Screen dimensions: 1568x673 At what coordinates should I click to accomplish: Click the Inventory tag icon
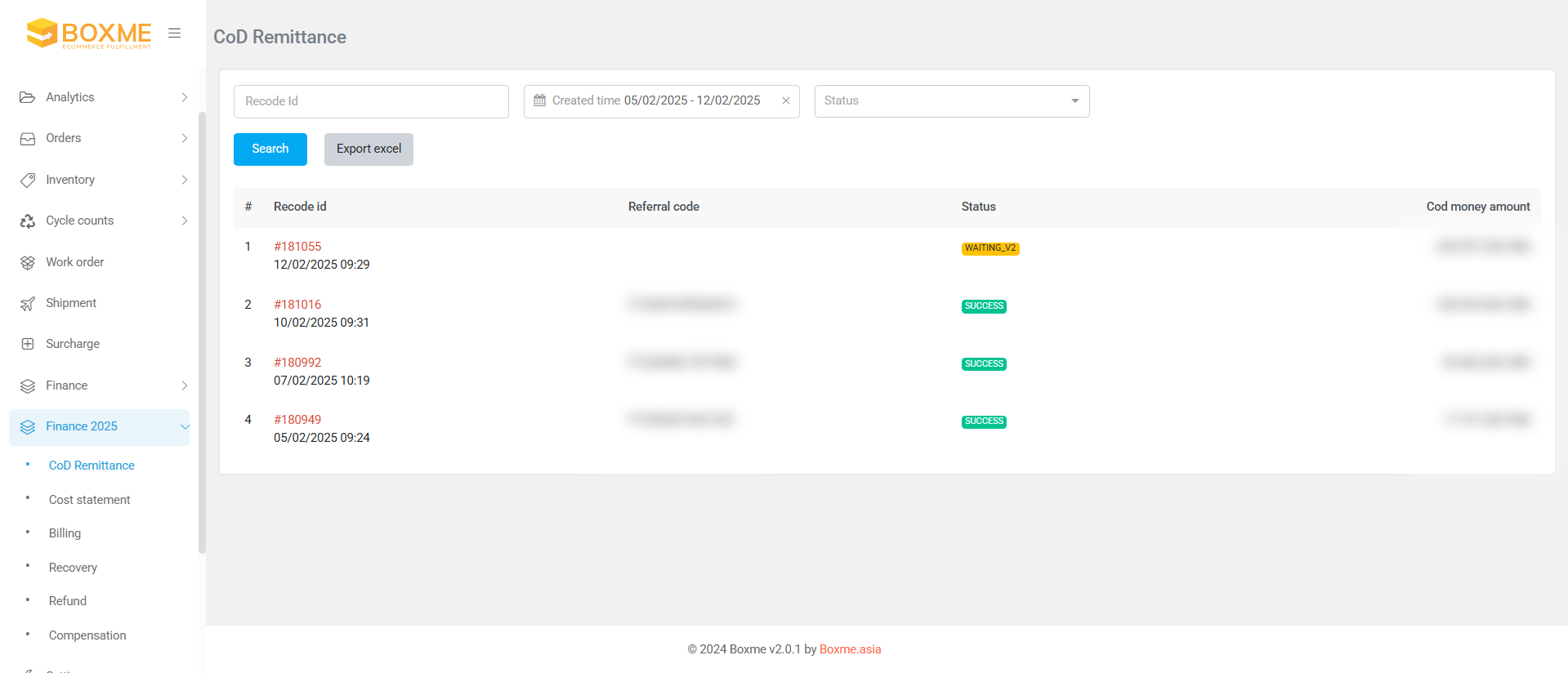pyautogui.click(x=28, y=180)
